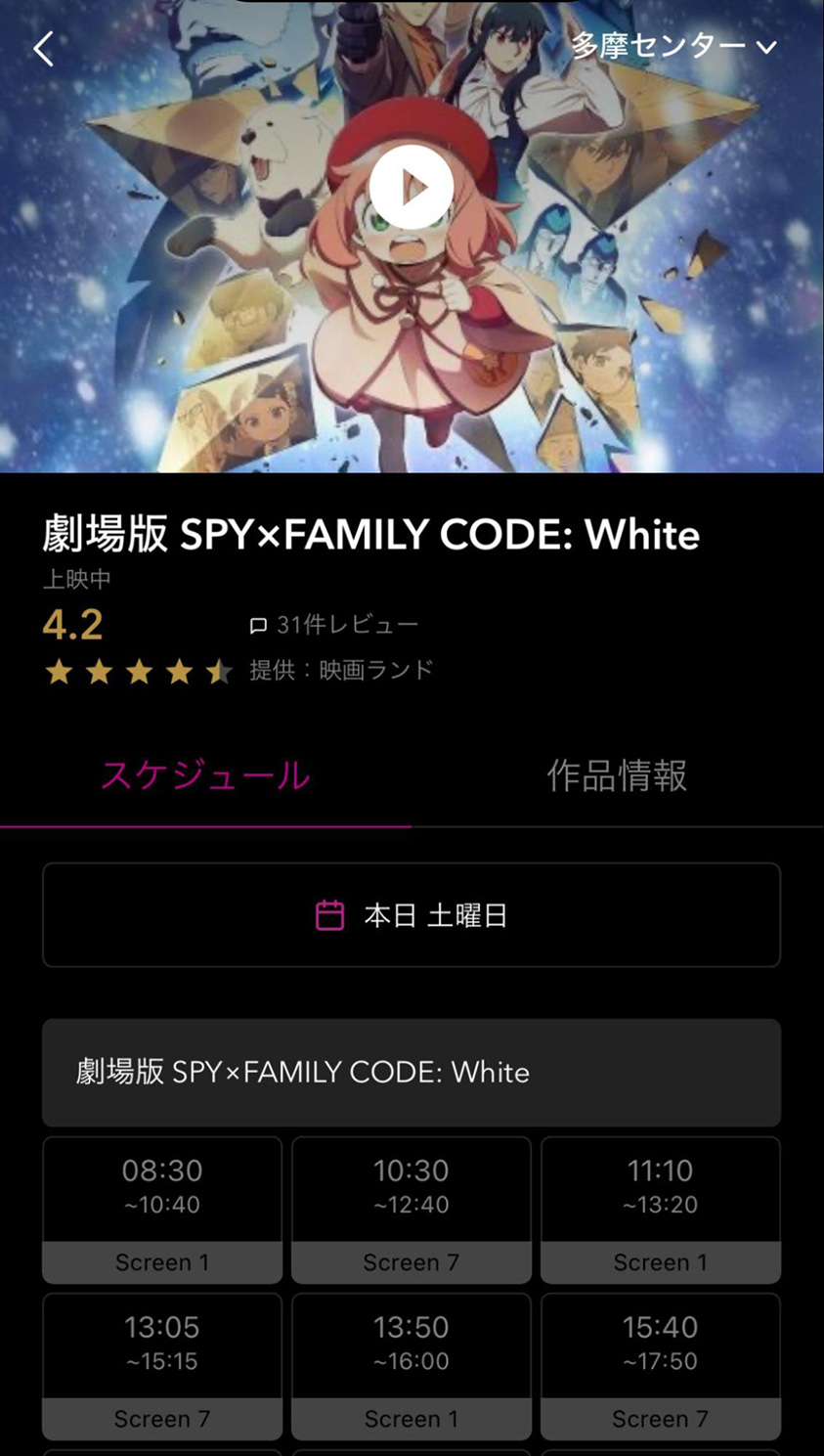Click the 劇場版 SPY×FAMILY schedule header
The image size is (824, 1456).
412,1073
